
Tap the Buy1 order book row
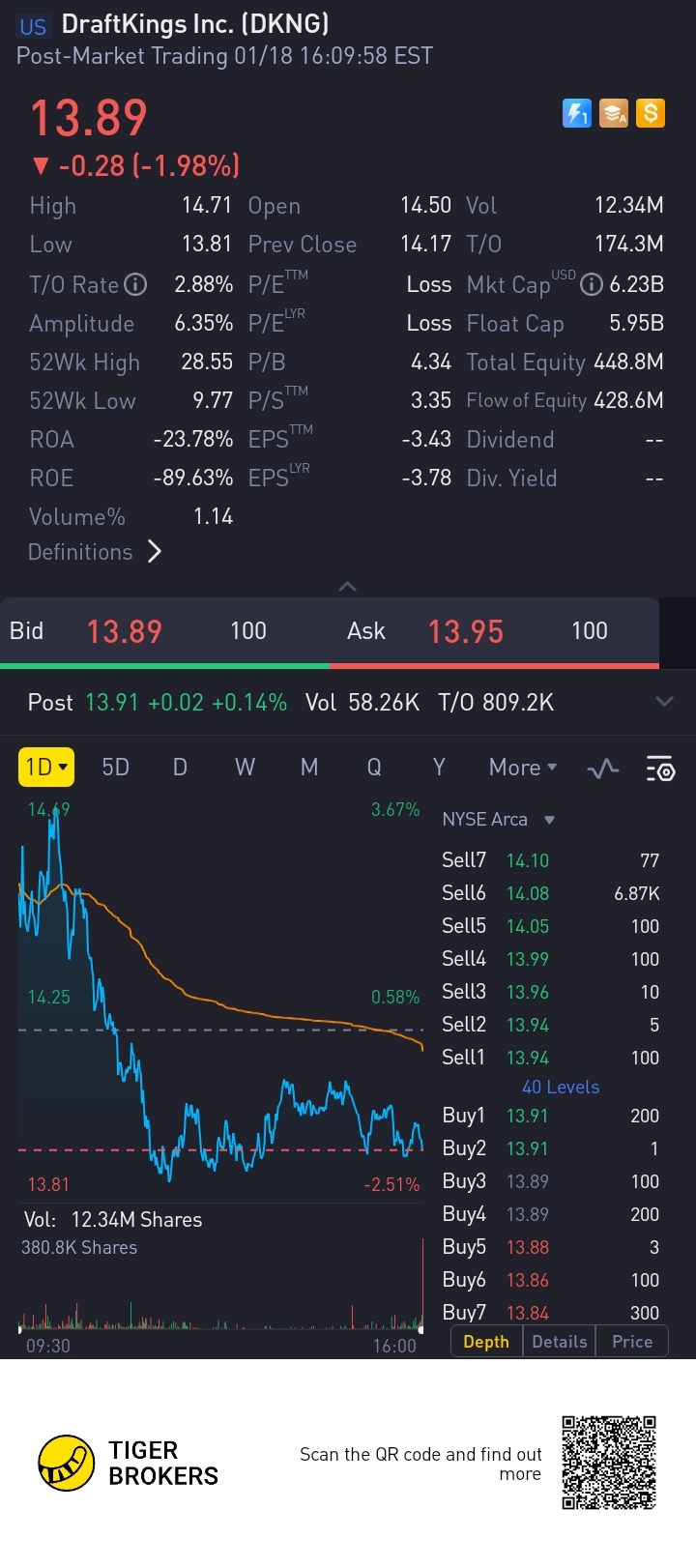point(551,1116)
